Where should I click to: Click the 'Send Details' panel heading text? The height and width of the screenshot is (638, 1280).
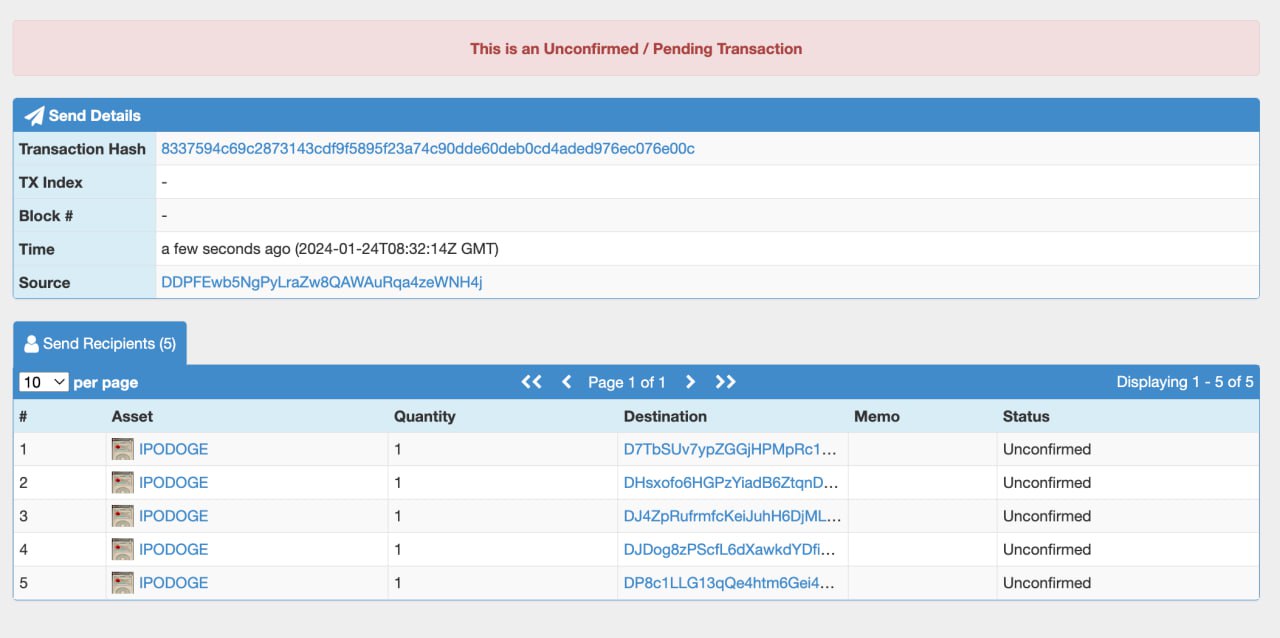95,115
